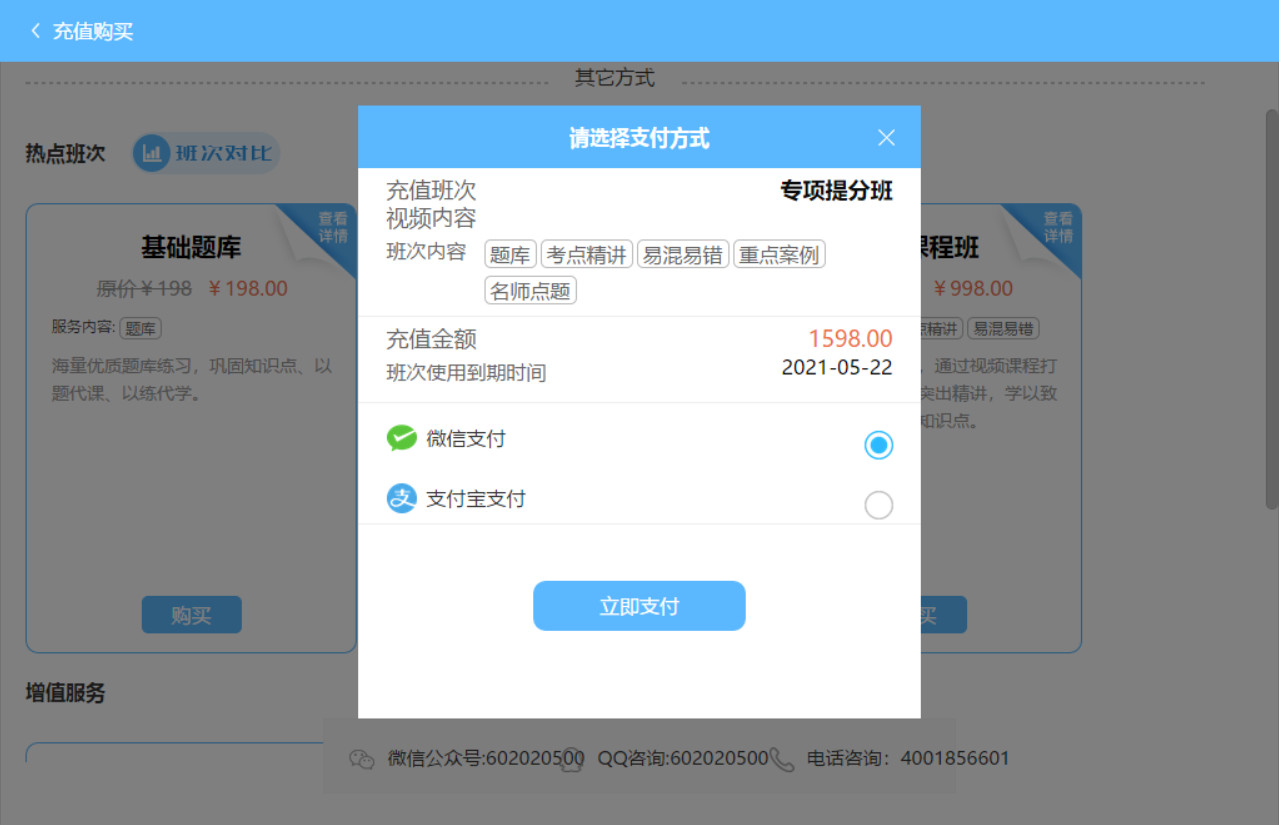Image resolution: width=1279 pixels, height=825 pixels.
Task: Click the 考点精讲 tag
Action: [x=587, y=255]
